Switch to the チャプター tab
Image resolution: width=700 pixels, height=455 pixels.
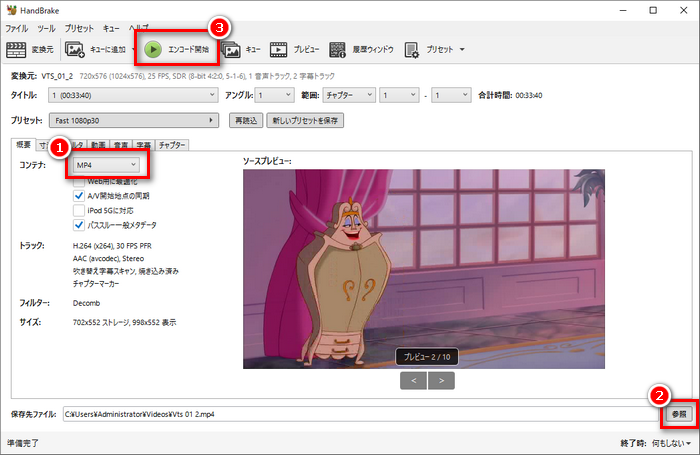point(172,145)
